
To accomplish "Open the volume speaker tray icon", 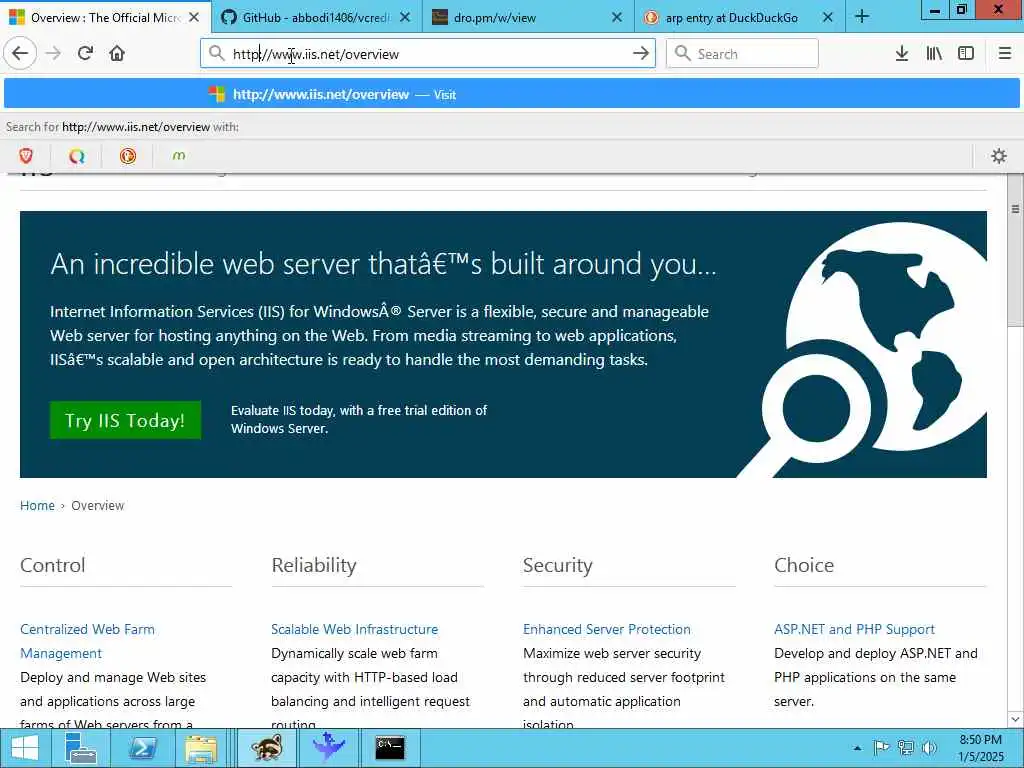I will 929,748.
